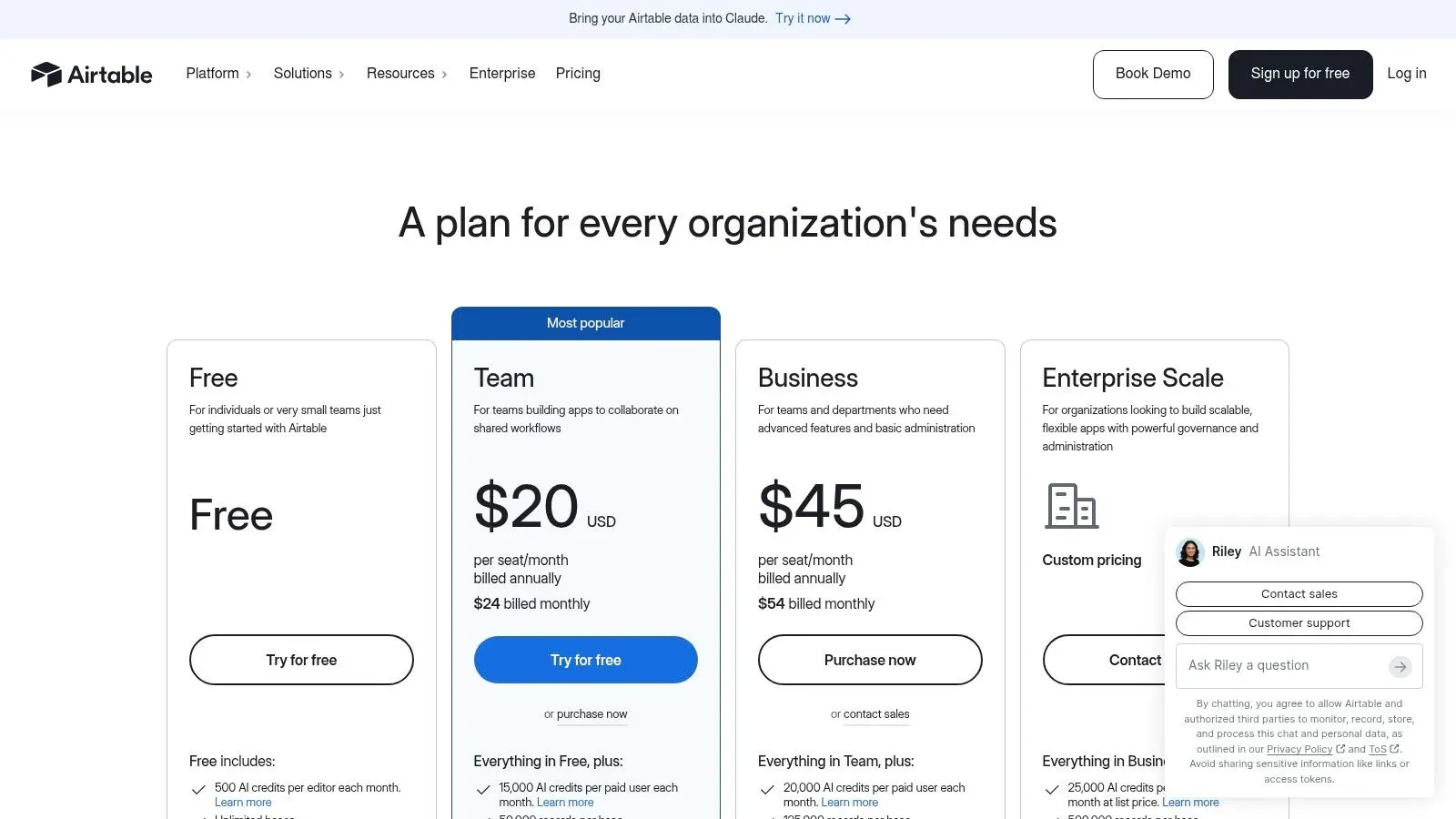Open Learn more under Enterprise Scale credits
1456x819 pixels.
tap(1190, 803)
